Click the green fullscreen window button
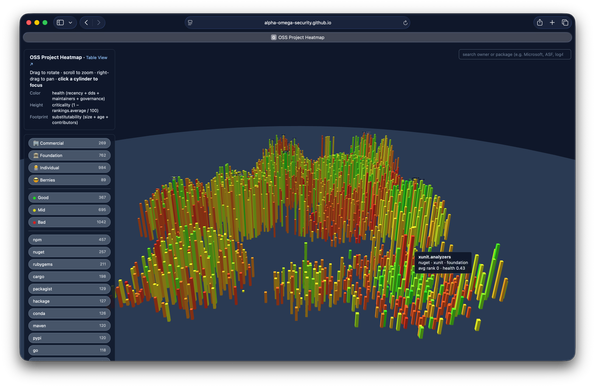 [x=45, y=23]
